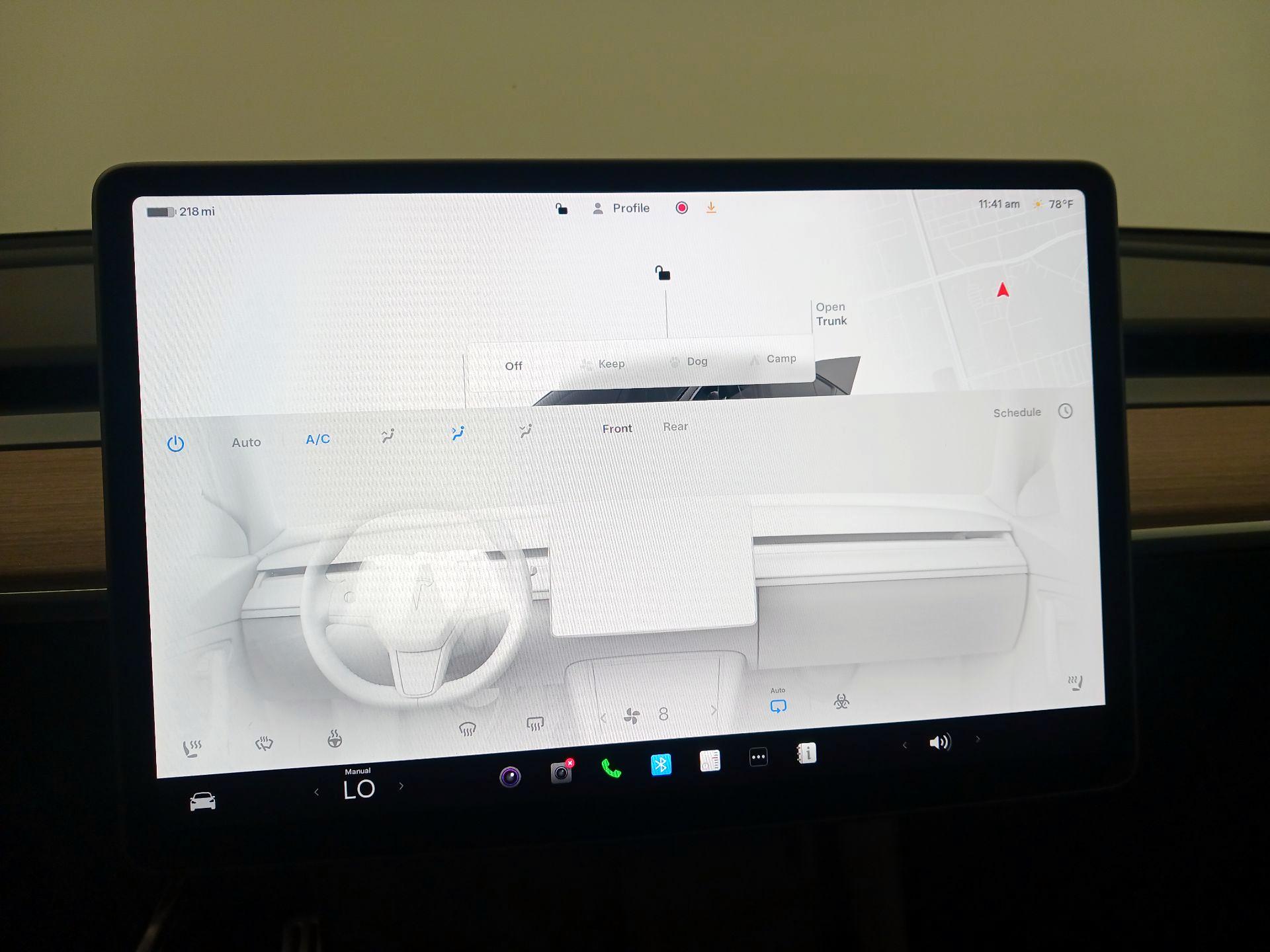The width and height of the screenshot is (1270, 952).
Task: Tap the steering wheel in cabin illustration
Action: (417, 608)
